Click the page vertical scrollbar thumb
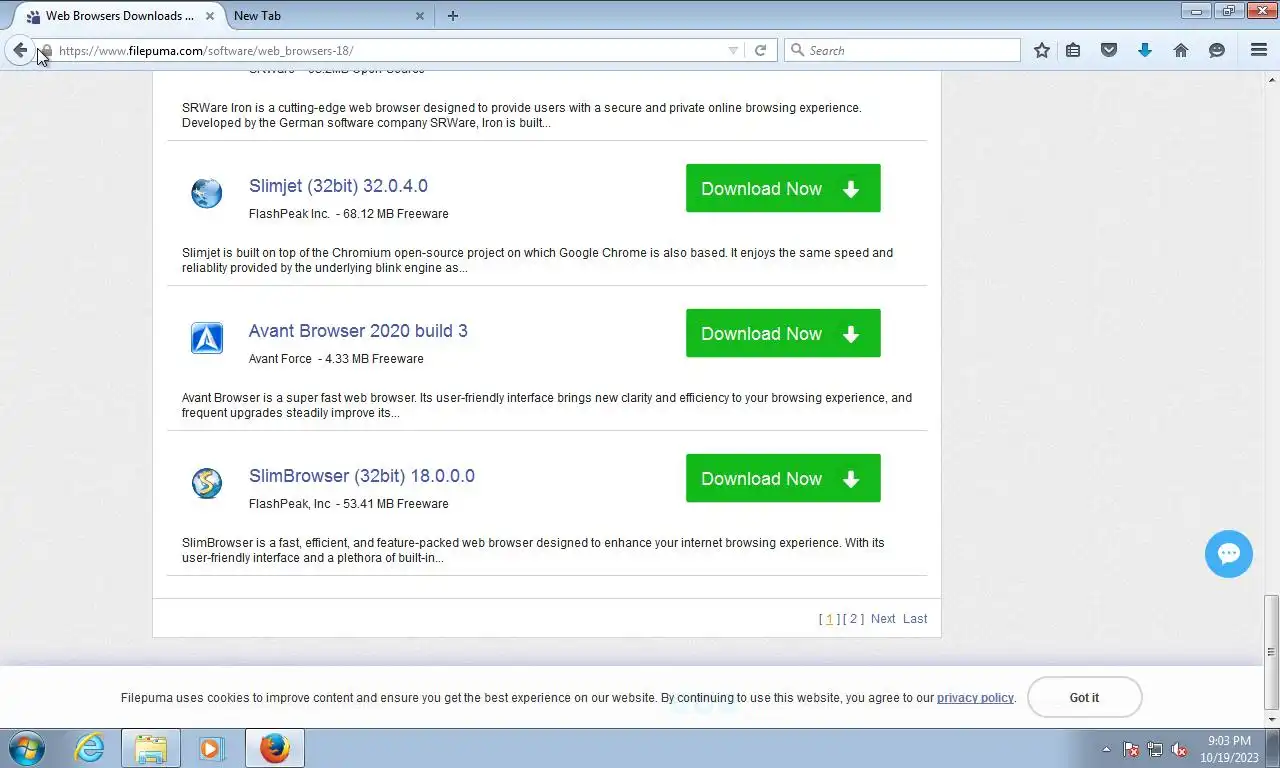 [1271, 650]
